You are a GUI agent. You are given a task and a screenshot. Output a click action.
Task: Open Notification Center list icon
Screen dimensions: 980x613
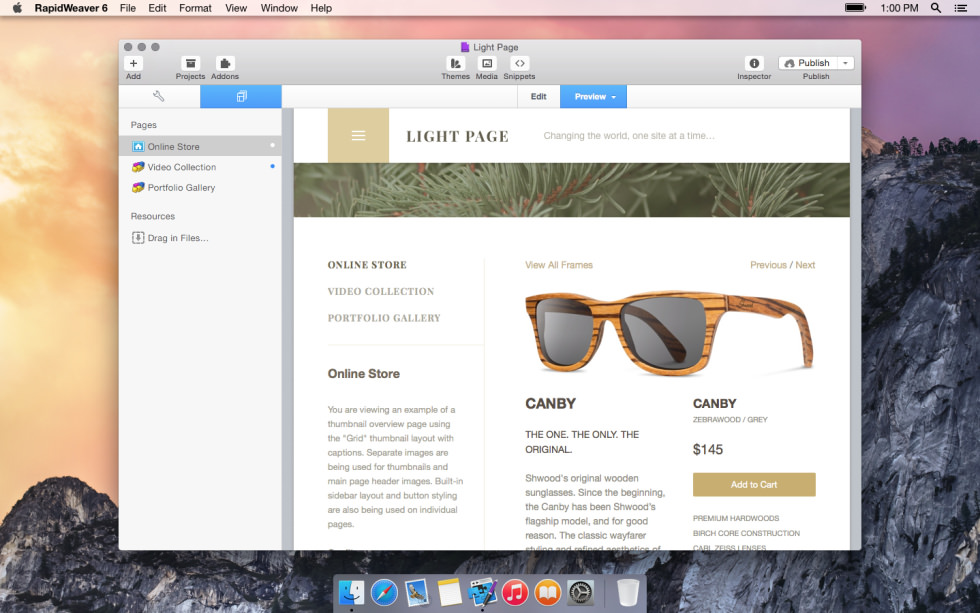tap(961, 7)
